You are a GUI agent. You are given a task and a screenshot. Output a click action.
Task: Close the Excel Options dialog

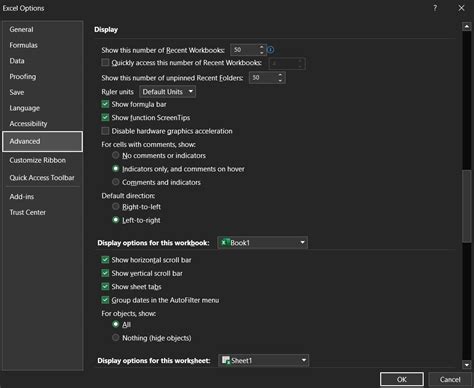coord(461,8)
